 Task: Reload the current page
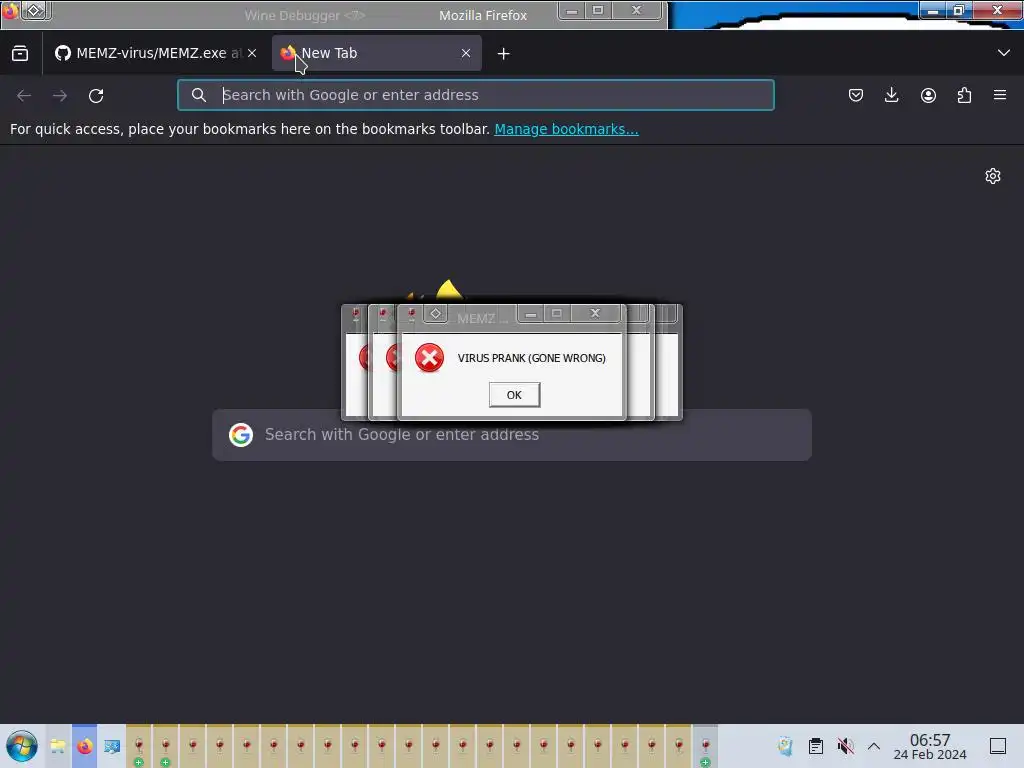coord(96,95)
